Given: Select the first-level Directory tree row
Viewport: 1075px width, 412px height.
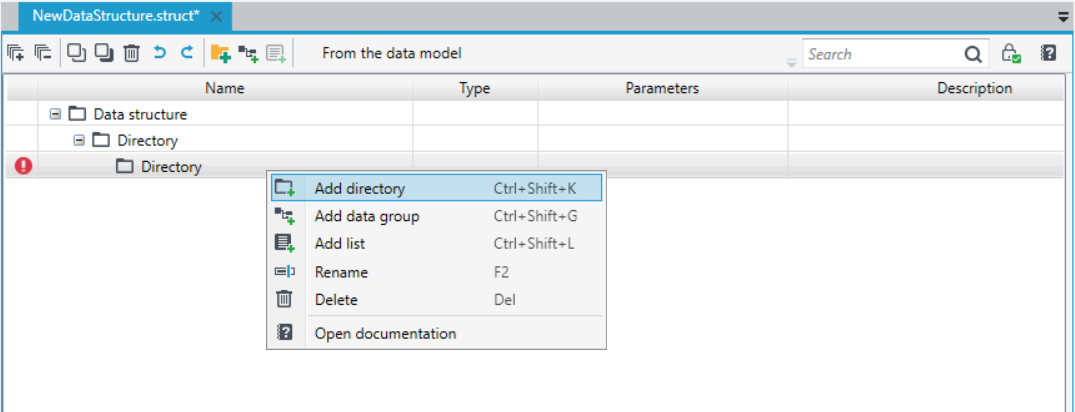Looking at the screenshot, I should pos(535,141).
